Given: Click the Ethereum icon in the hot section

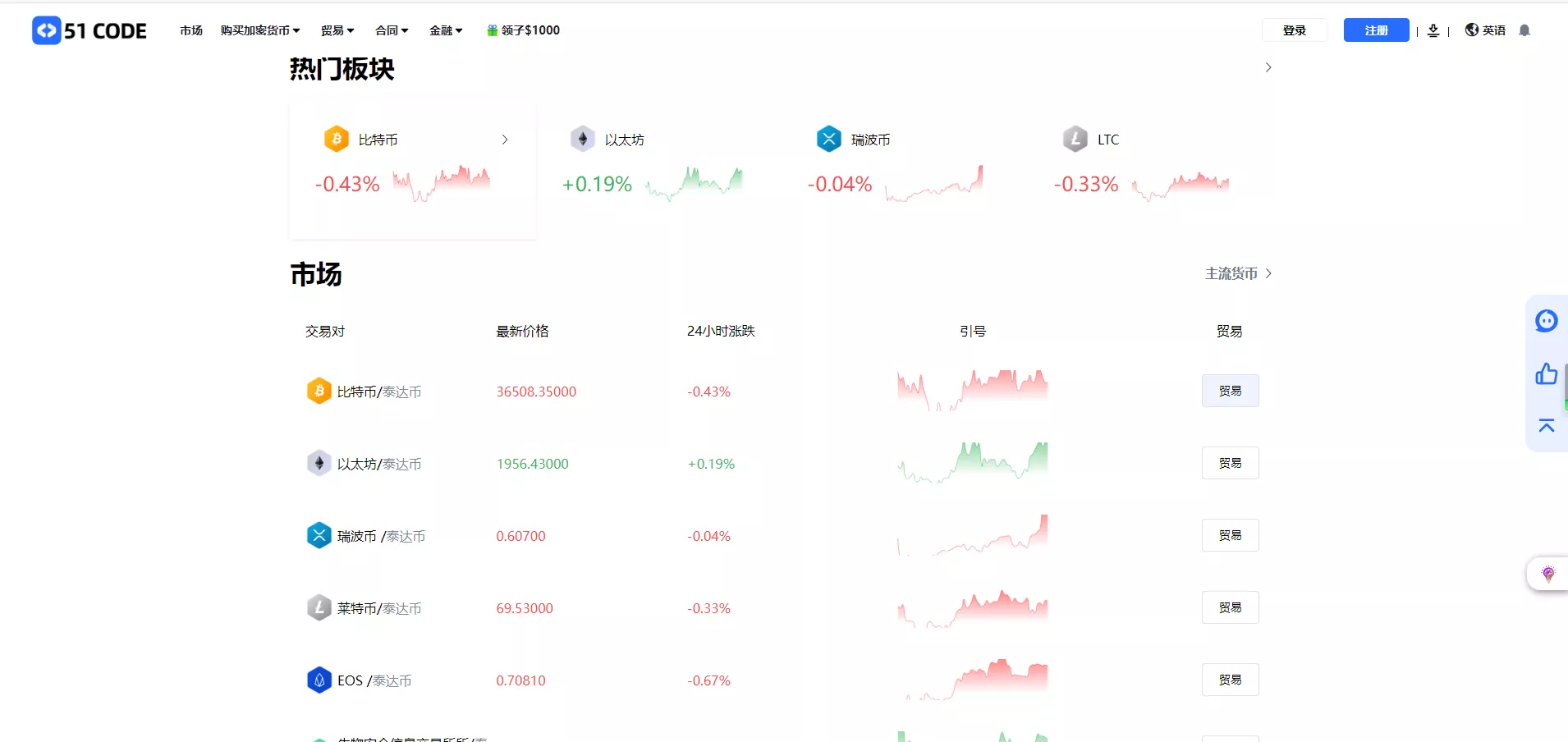Looking at the screenshot, I should click(x=581, y=138).
